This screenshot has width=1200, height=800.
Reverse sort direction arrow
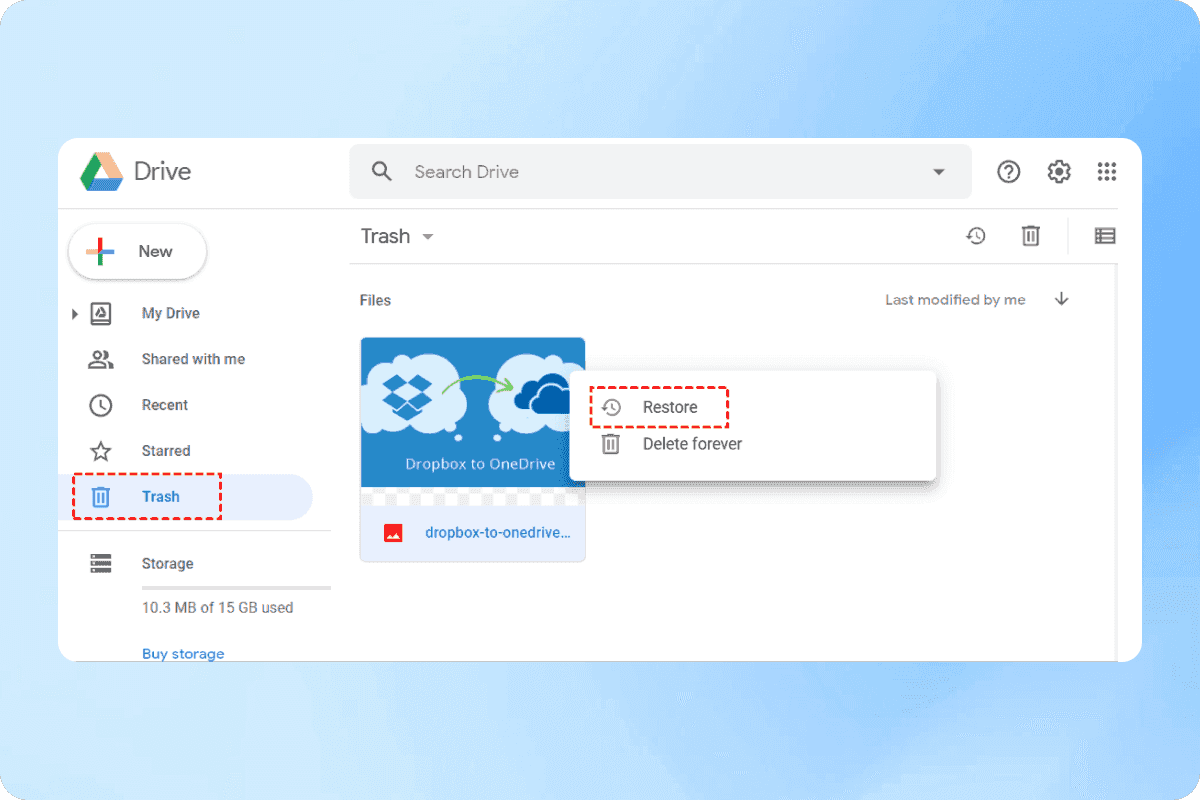click(x=1062, y=299)
